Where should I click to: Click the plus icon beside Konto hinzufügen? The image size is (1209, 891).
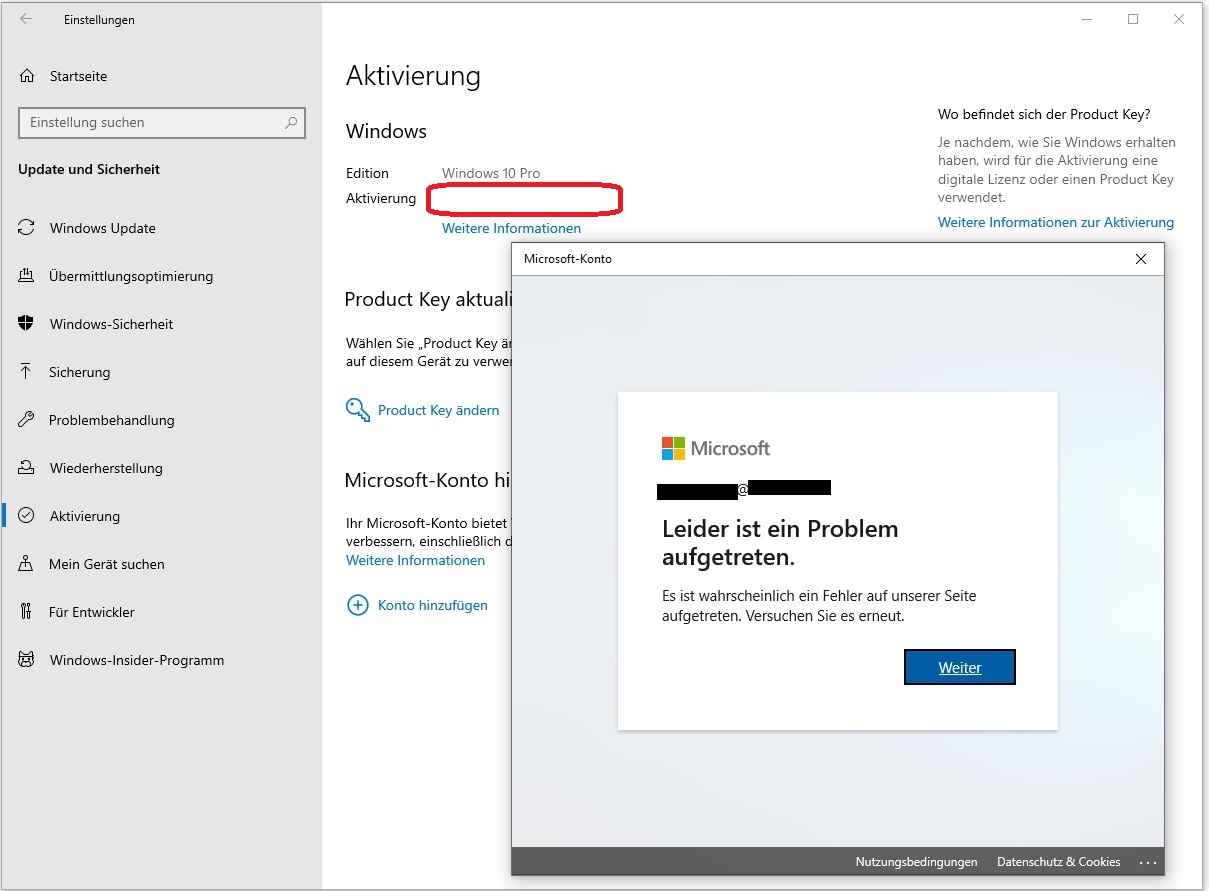[x=357, y=605]
